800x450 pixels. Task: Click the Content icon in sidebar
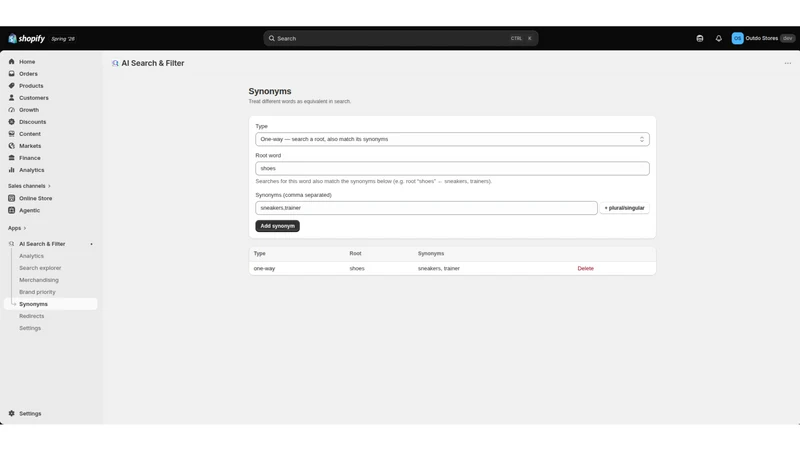point(11,134)
